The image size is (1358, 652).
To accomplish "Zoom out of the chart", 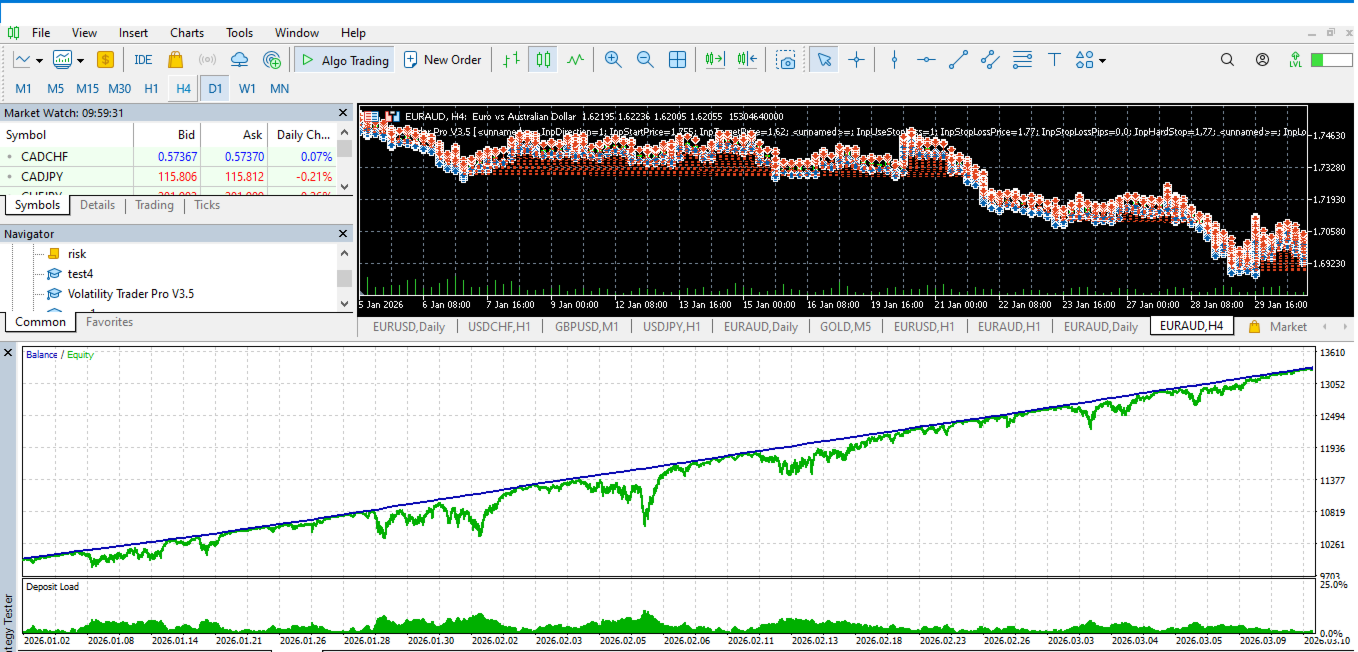I will click(645, 60).
